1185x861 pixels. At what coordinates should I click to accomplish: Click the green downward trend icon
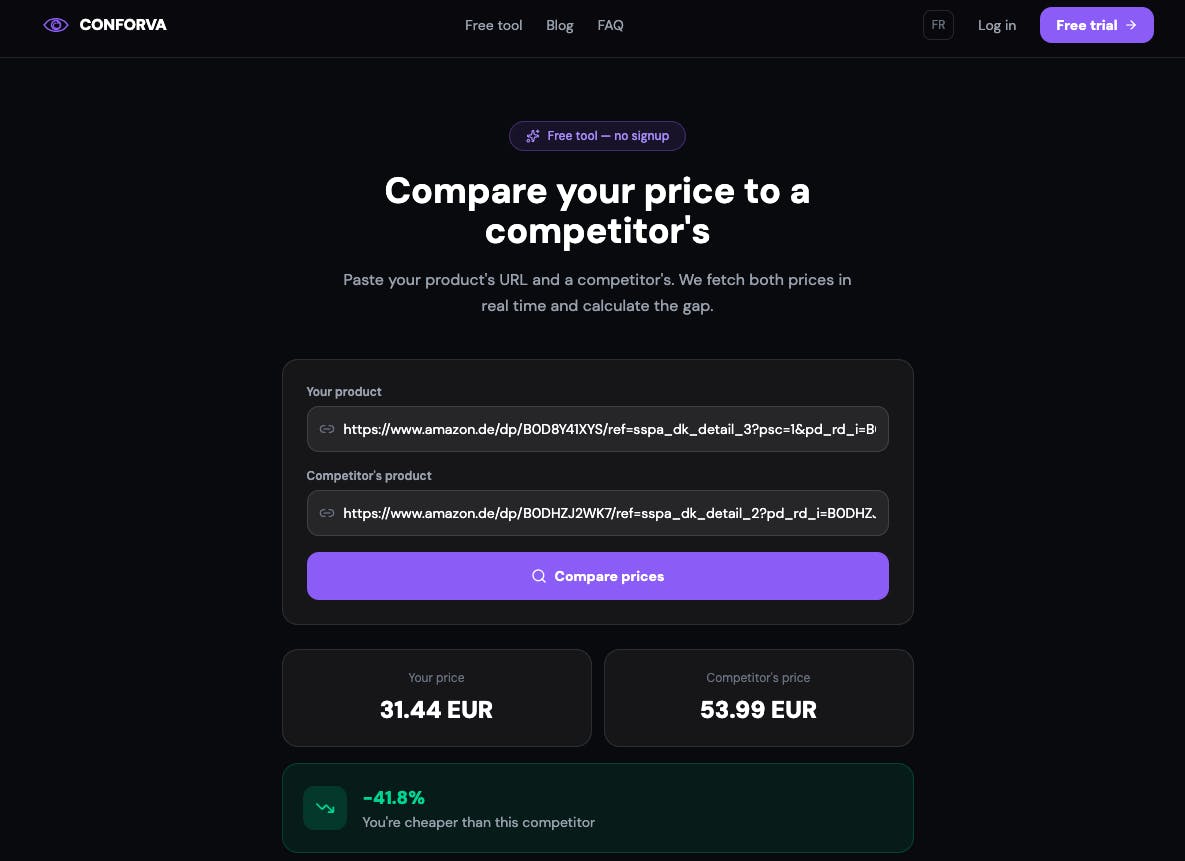point(325,808)
